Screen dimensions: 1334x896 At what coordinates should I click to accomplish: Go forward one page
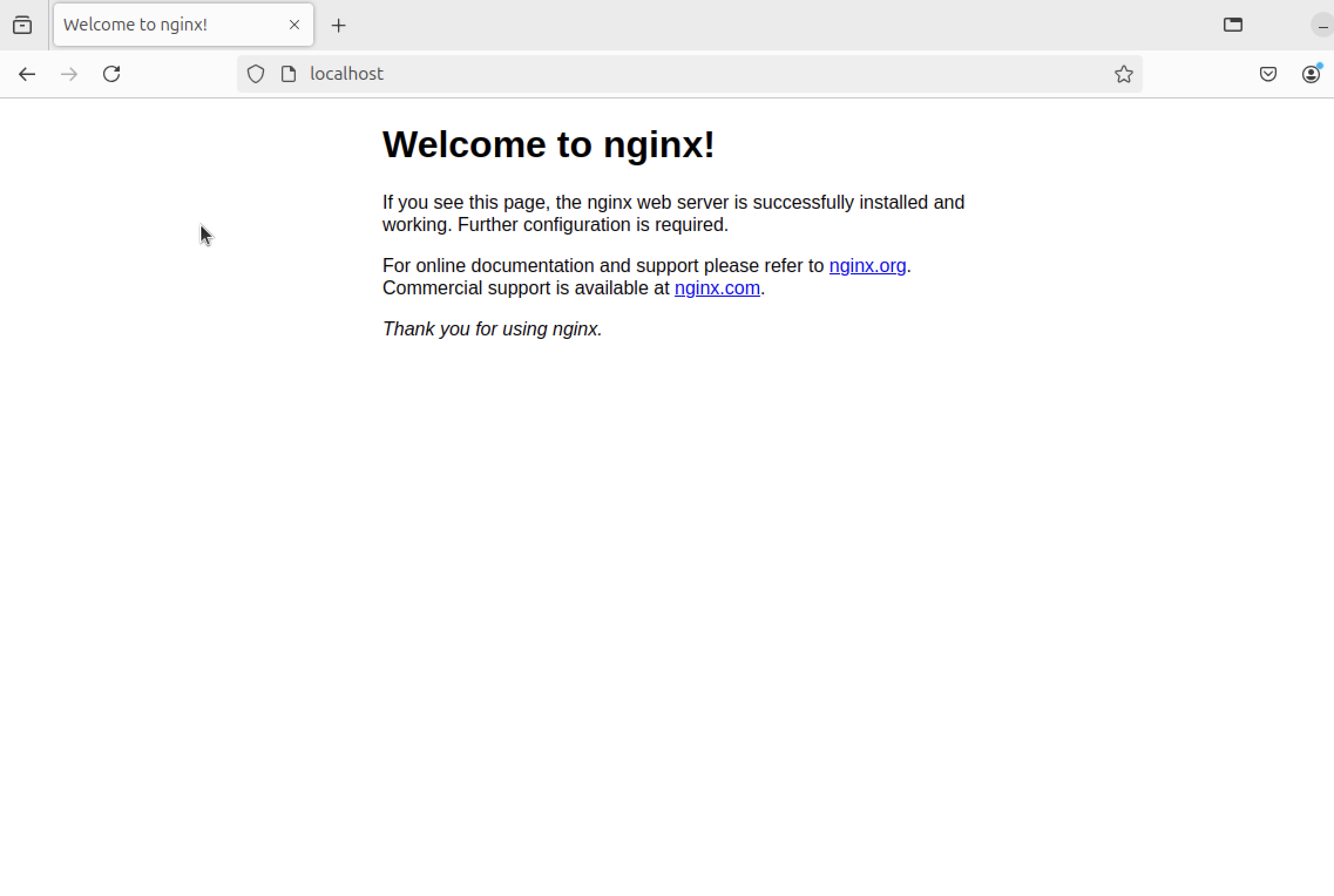coord(69,74)
